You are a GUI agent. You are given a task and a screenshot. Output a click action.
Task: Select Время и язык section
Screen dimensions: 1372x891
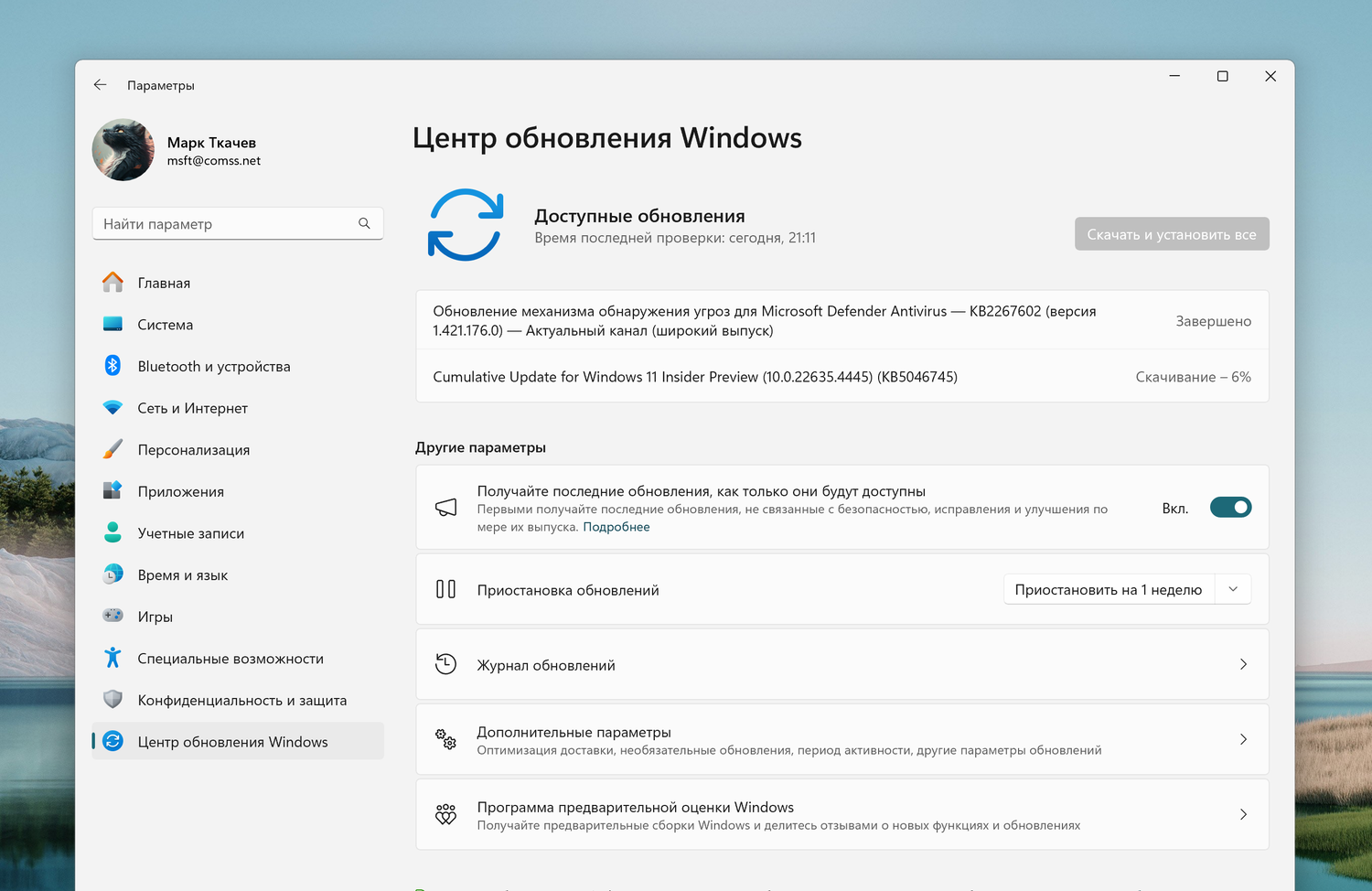click(x=238, y=574)
